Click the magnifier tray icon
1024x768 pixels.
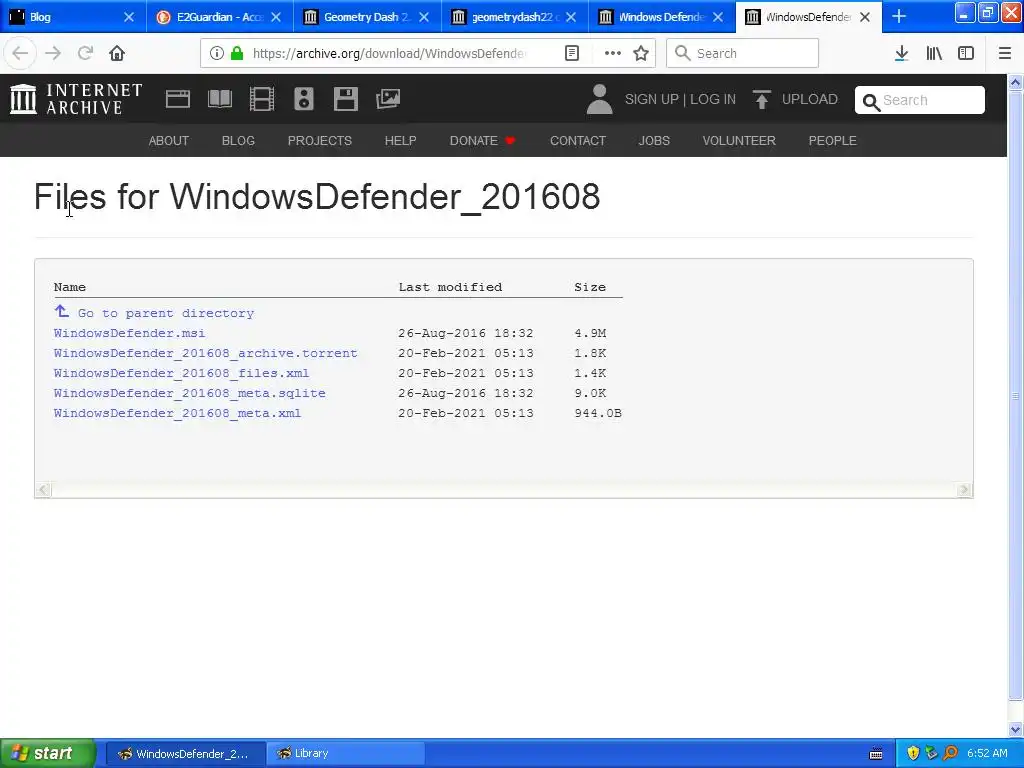950,754
